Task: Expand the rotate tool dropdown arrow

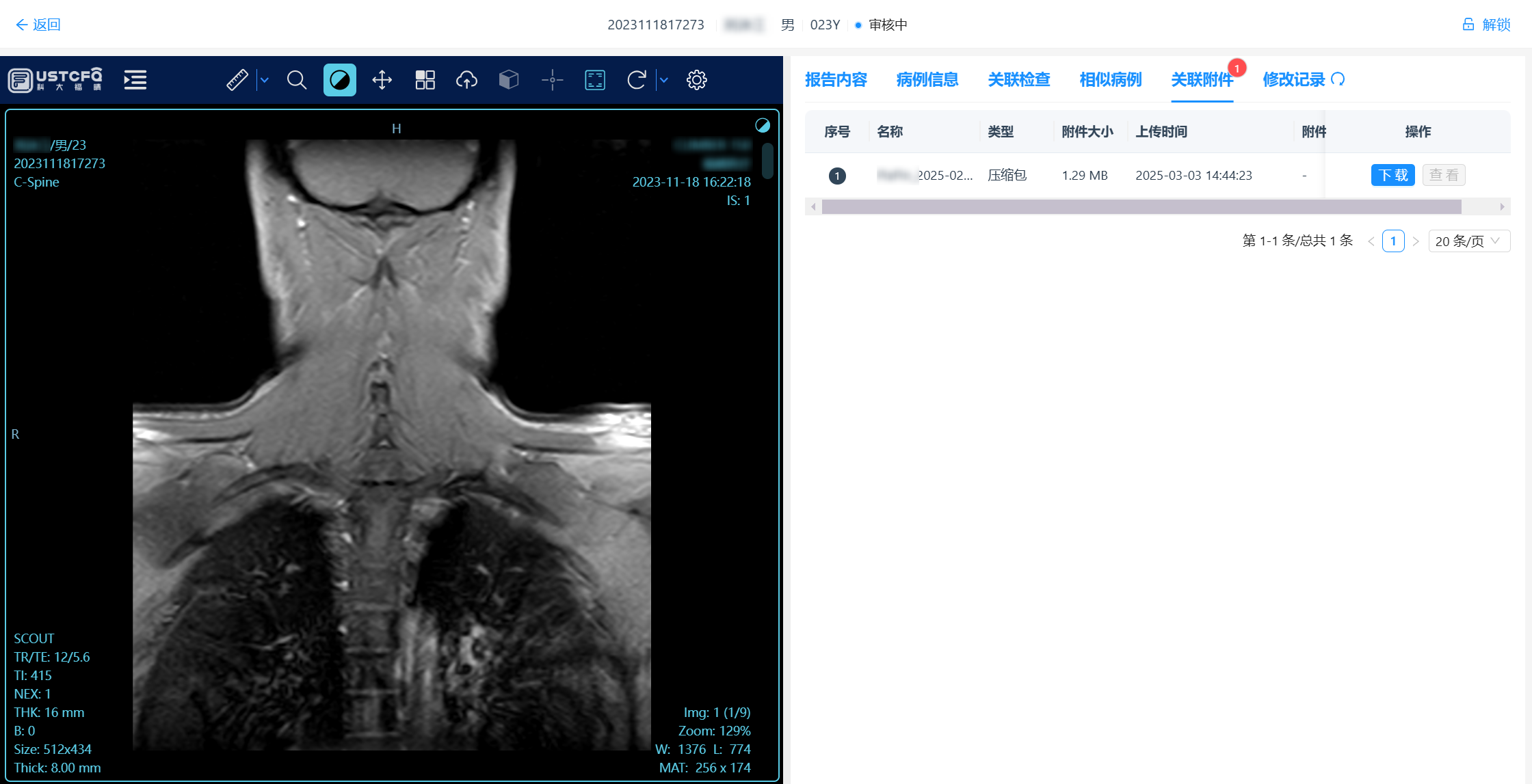Action: click(x=663, y=80)
